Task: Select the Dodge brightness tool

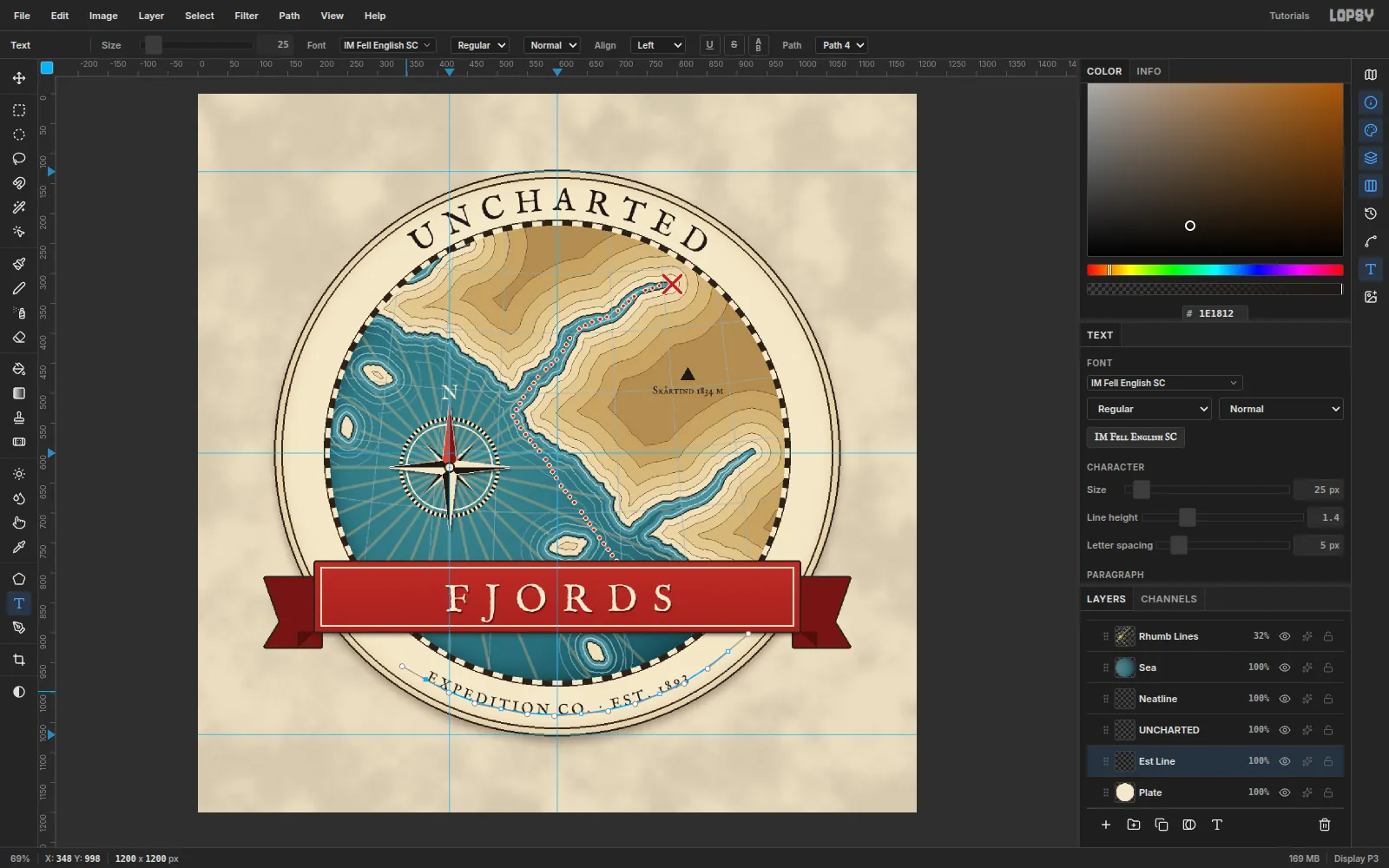Action: coord(19,474)
